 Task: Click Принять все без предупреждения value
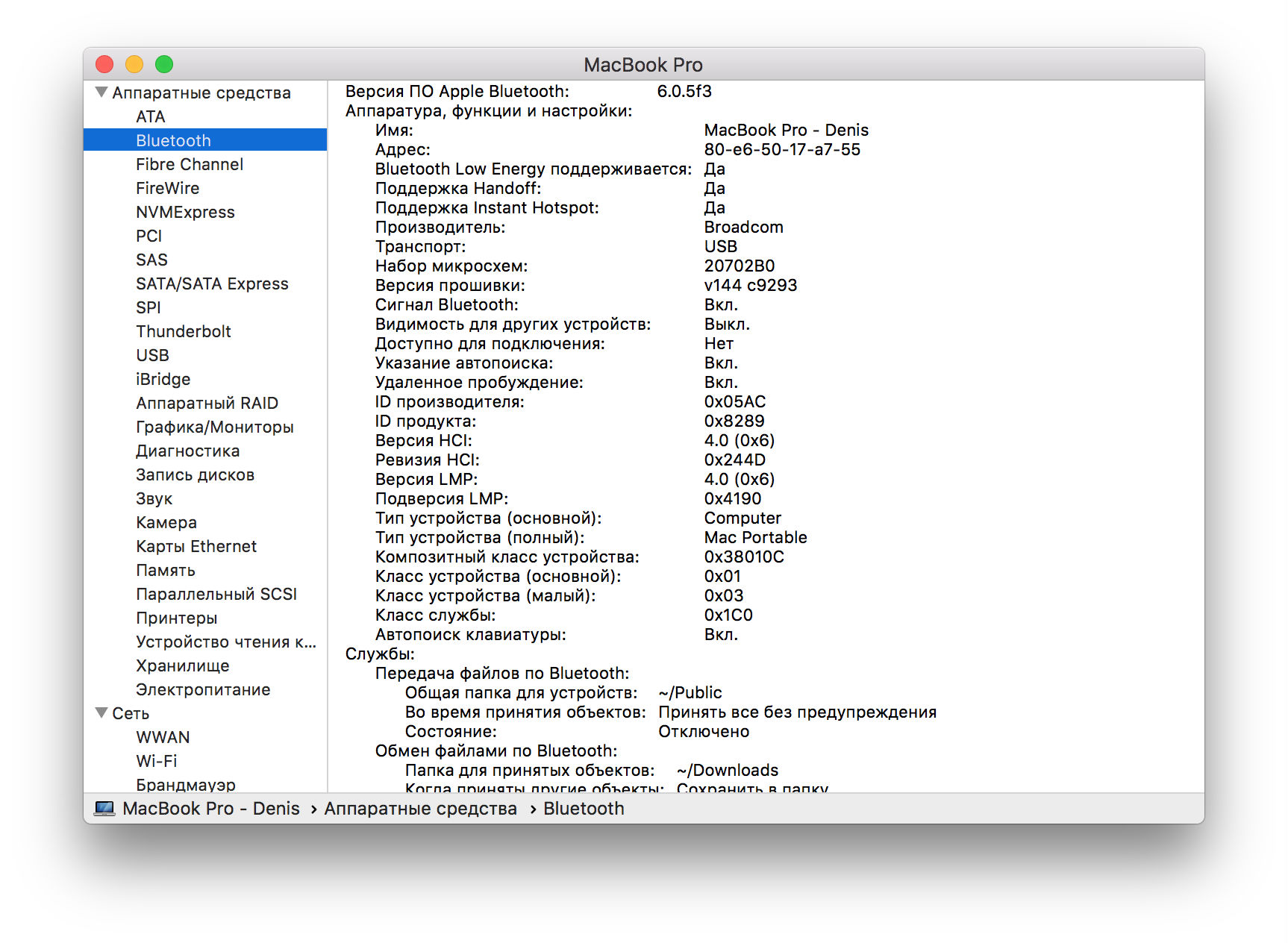click(x=797, y=712)
